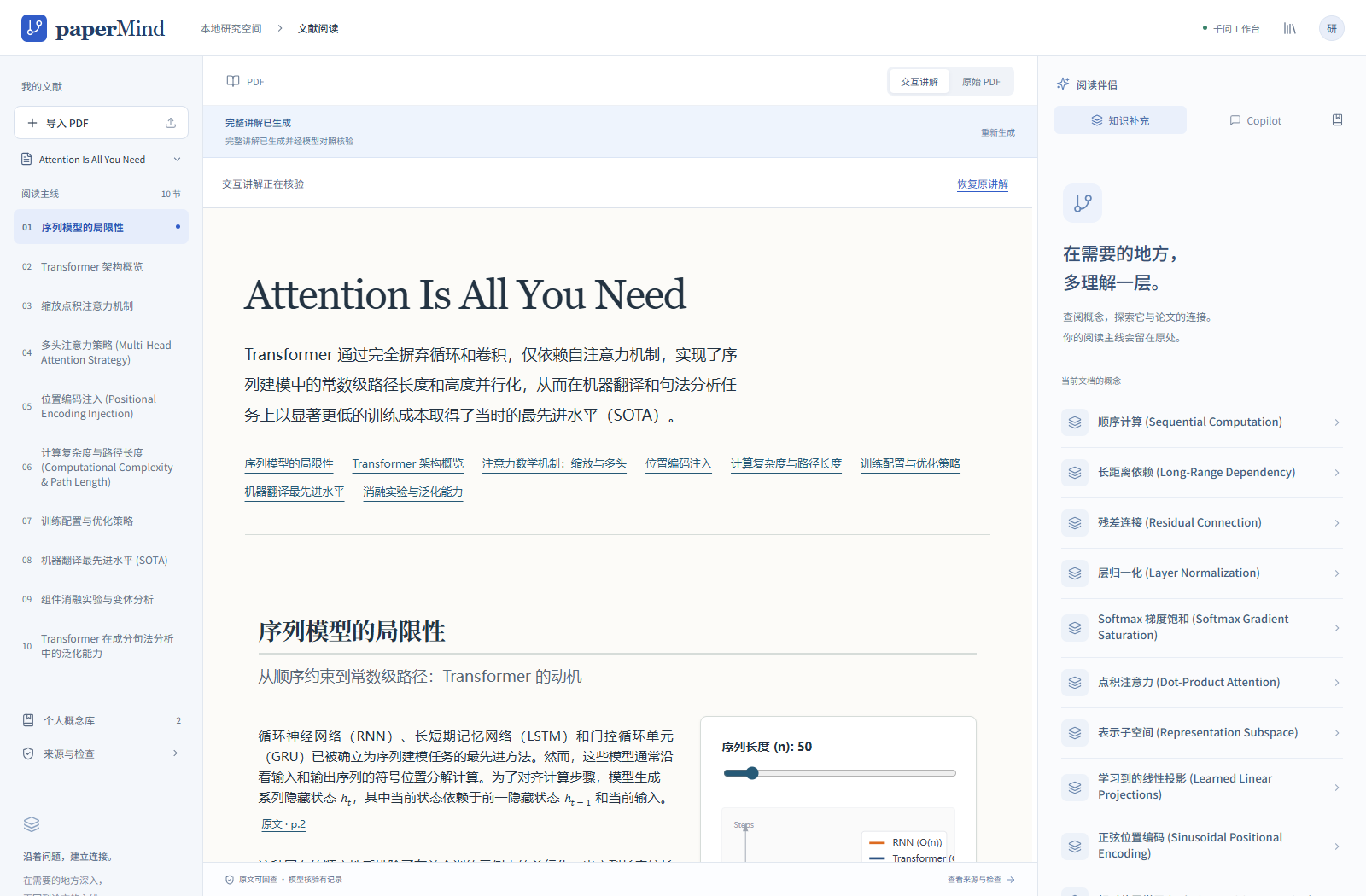
Task: Click the shield icon for 来源与检查
Action: pyautogui.click(x=28, y=753)
